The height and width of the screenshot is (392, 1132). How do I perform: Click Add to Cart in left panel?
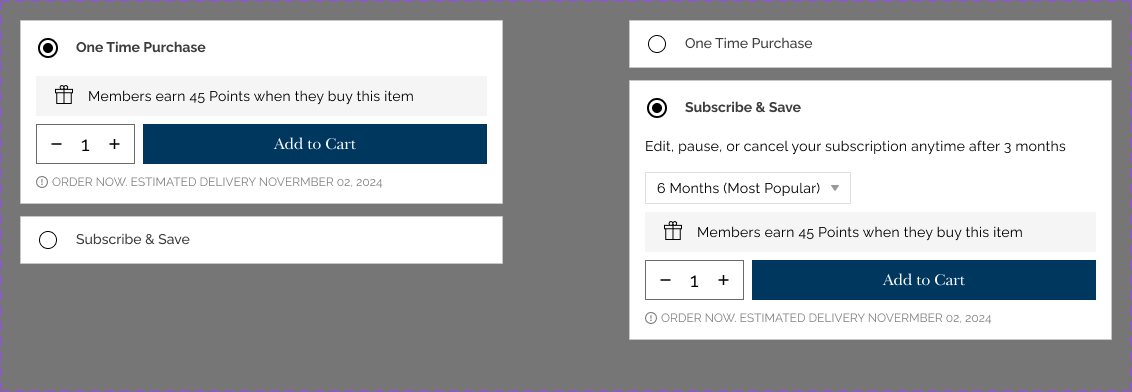[x=315, y=144]
